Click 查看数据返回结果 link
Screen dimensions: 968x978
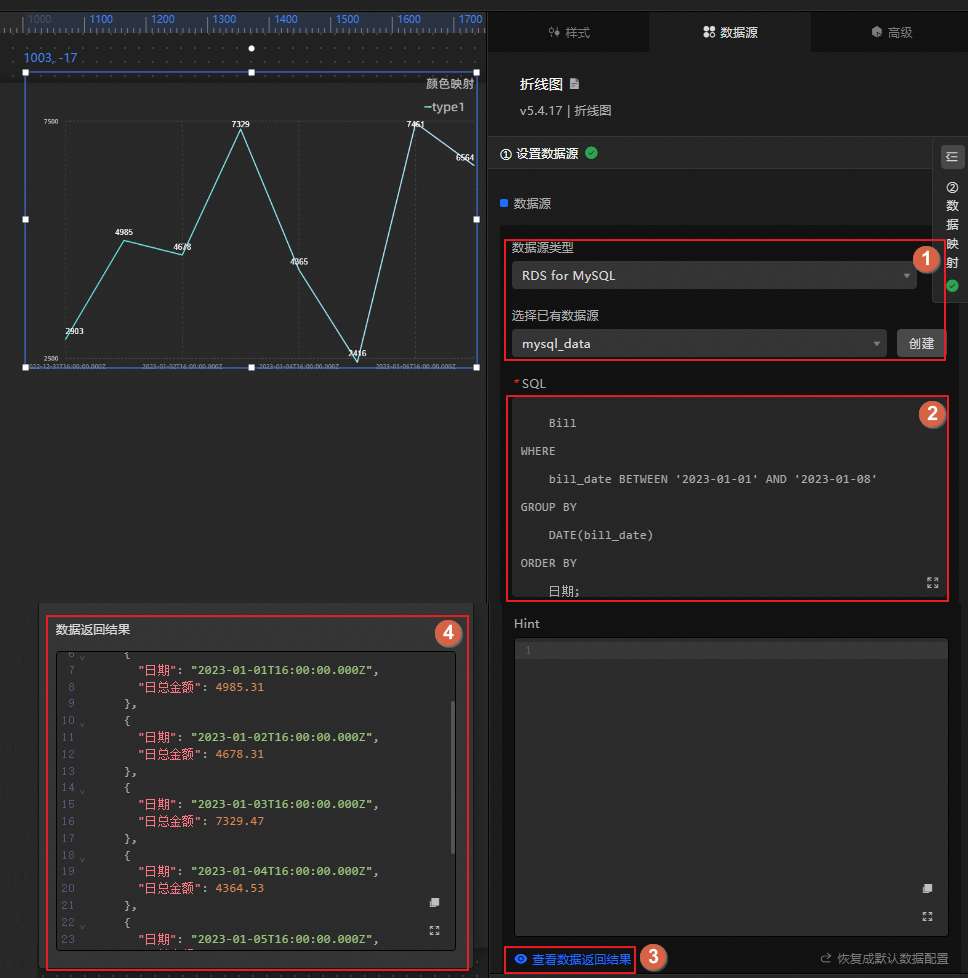pos(581,959)
